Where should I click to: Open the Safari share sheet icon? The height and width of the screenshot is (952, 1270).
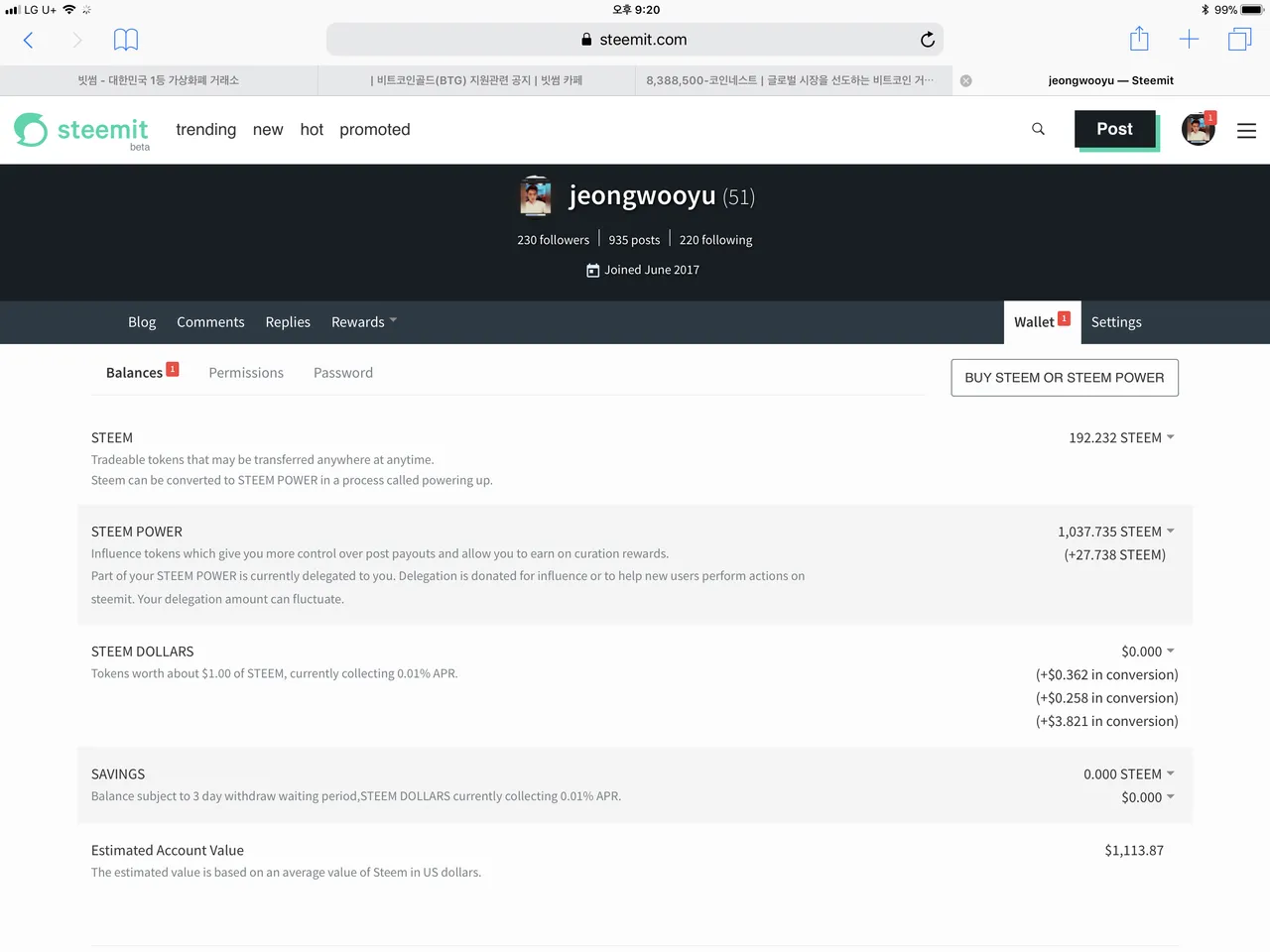pos(1139,39)
